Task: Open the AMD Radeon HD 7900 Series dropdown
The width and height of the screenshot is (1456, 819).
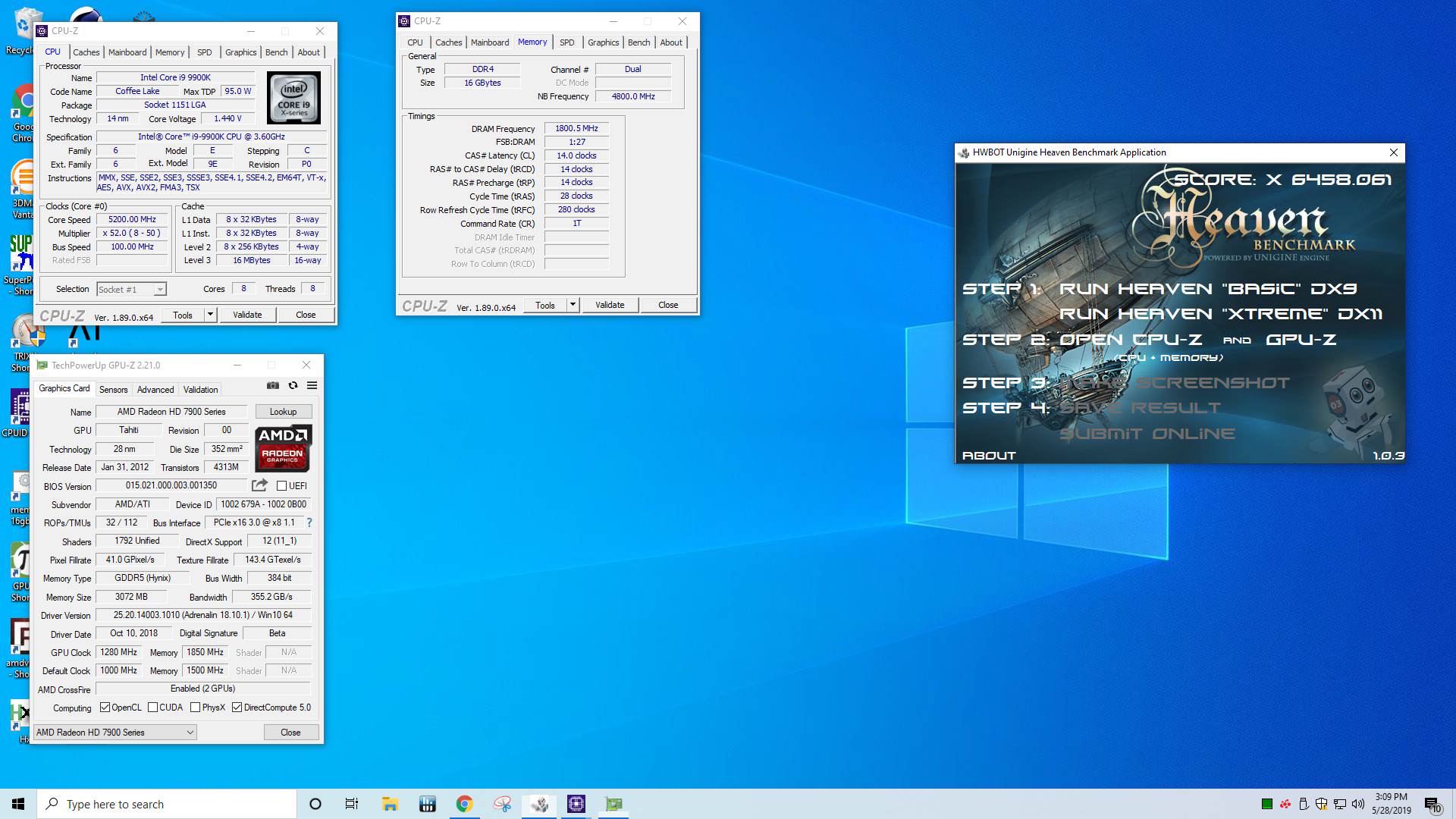Action: 115,732
